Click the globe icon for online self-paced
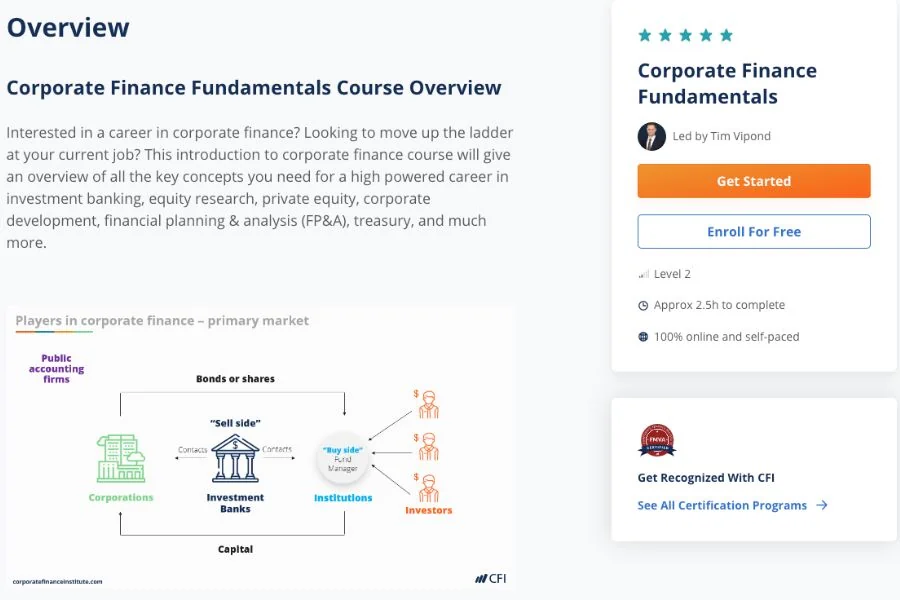900x600 pixels. 643,337
